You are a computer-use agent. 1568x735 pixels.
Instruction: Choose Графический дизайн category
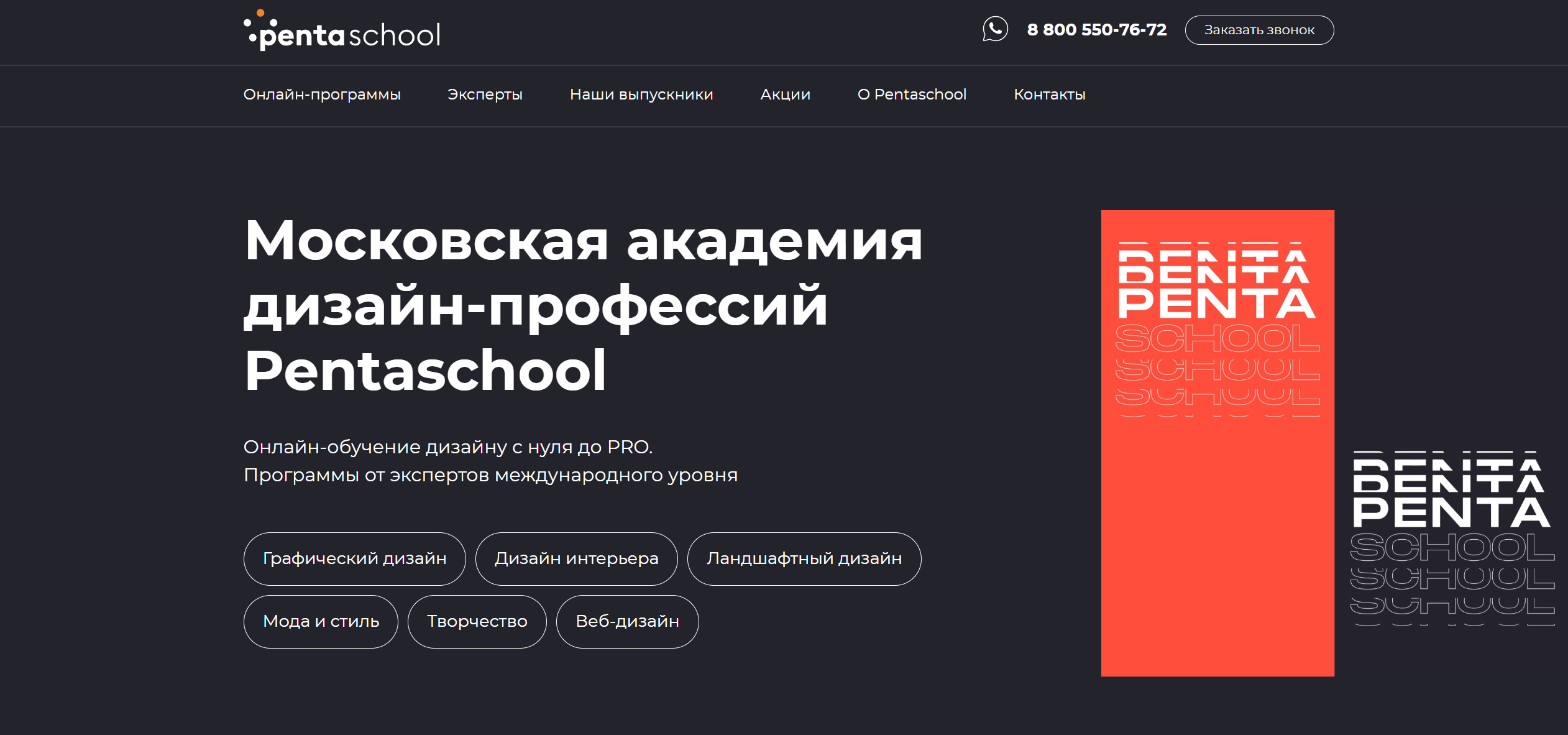(x=354, y=558)
